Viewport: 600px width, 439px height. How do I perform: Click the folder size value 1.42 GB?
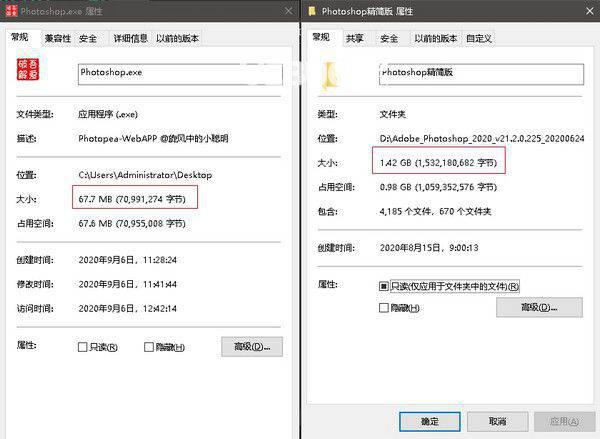point(439,163)
